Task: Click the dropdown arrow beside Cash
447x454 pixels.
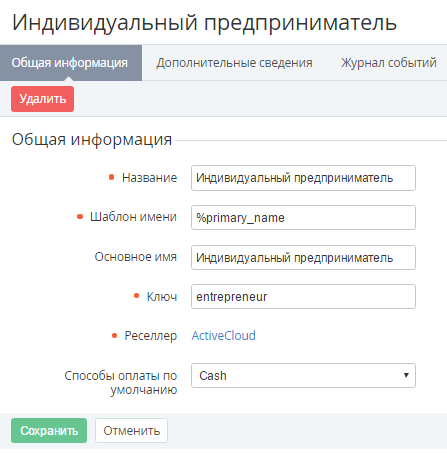Action: [x=406, y=375]
